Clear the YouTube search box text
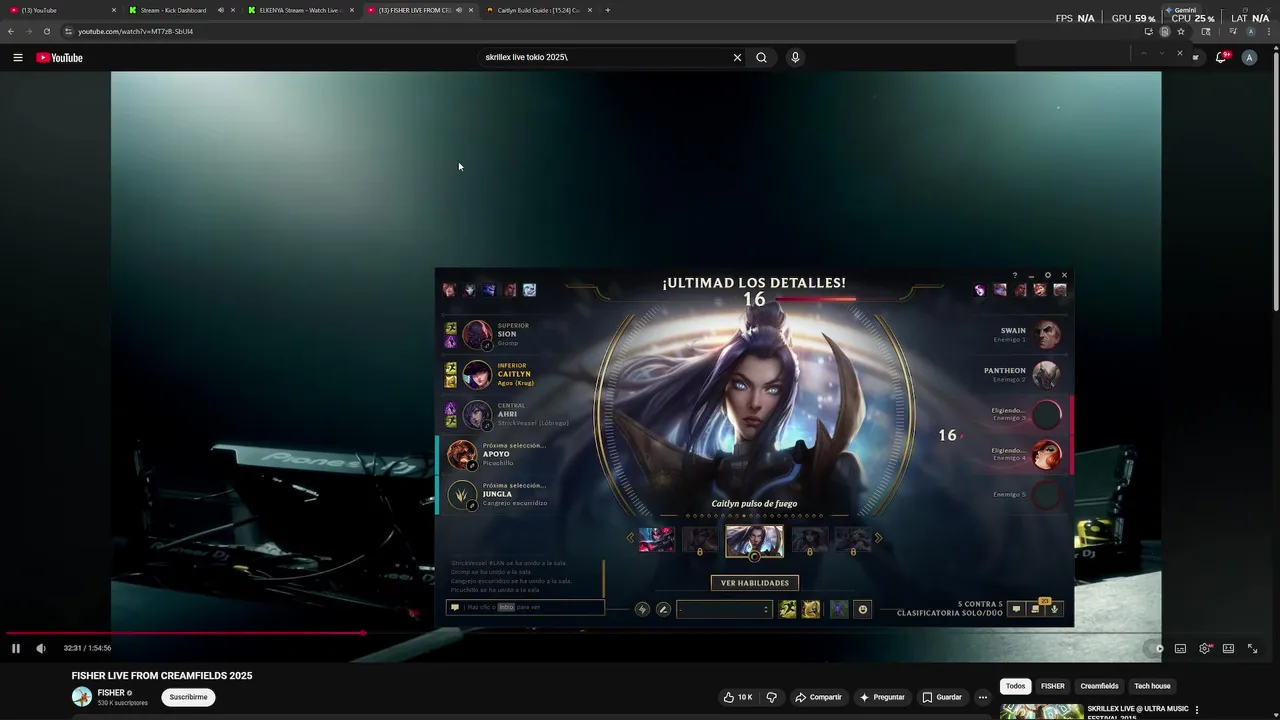Viewport: 1280px width, 720px height. (737, 57)
